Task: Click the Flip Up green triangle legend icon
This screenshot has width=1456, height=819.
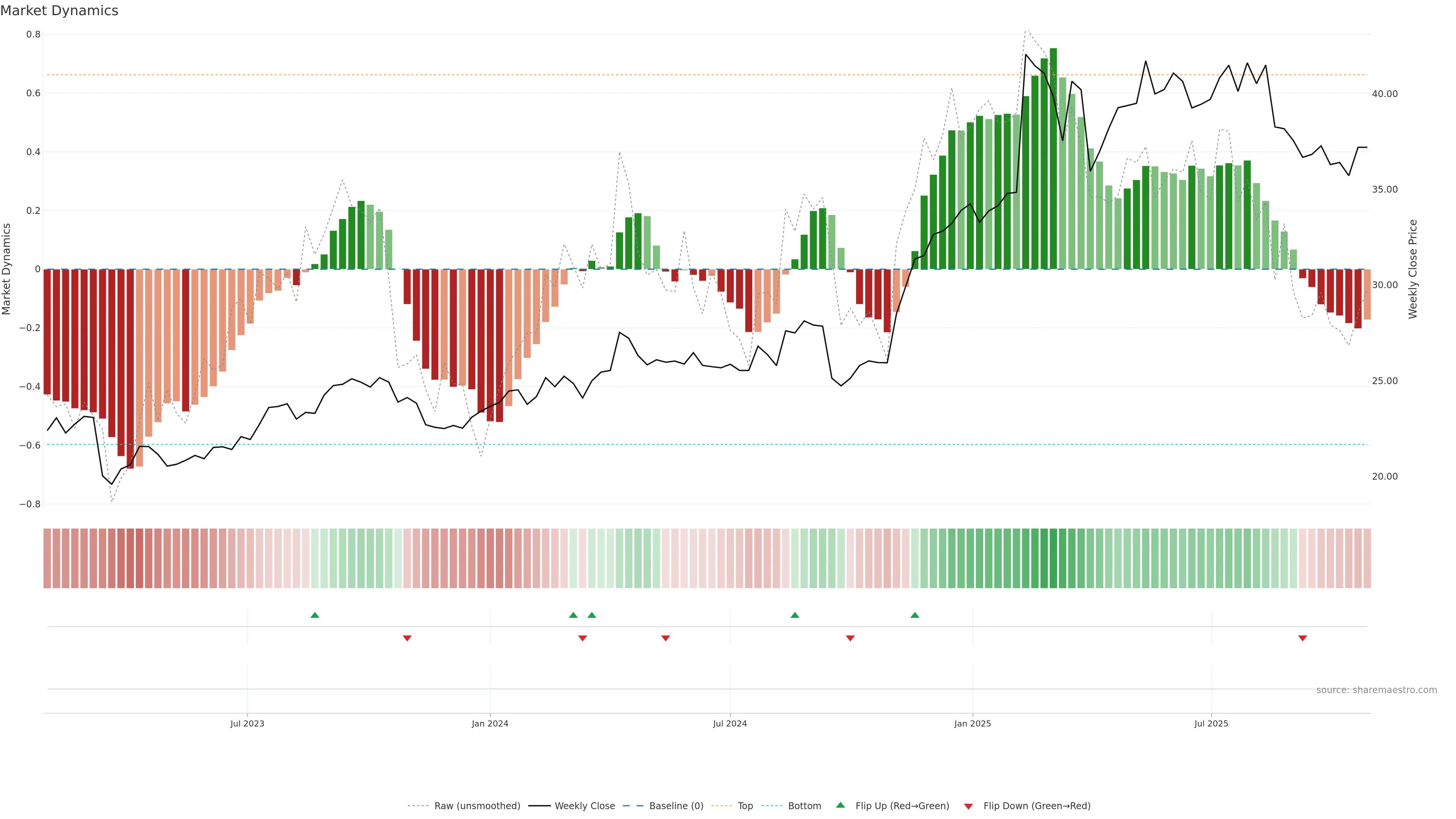Action: point(841,805)
